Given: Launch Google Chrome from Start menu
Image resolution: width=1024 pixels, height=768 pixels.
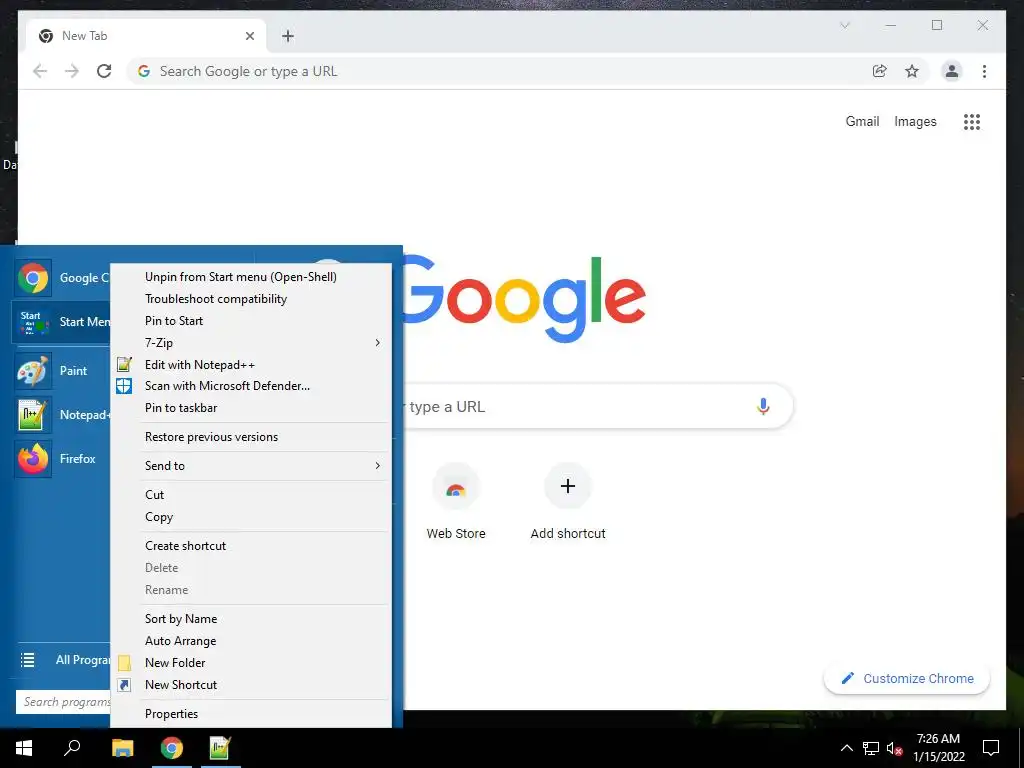Looking at the screenshot, I should [62, 278].
